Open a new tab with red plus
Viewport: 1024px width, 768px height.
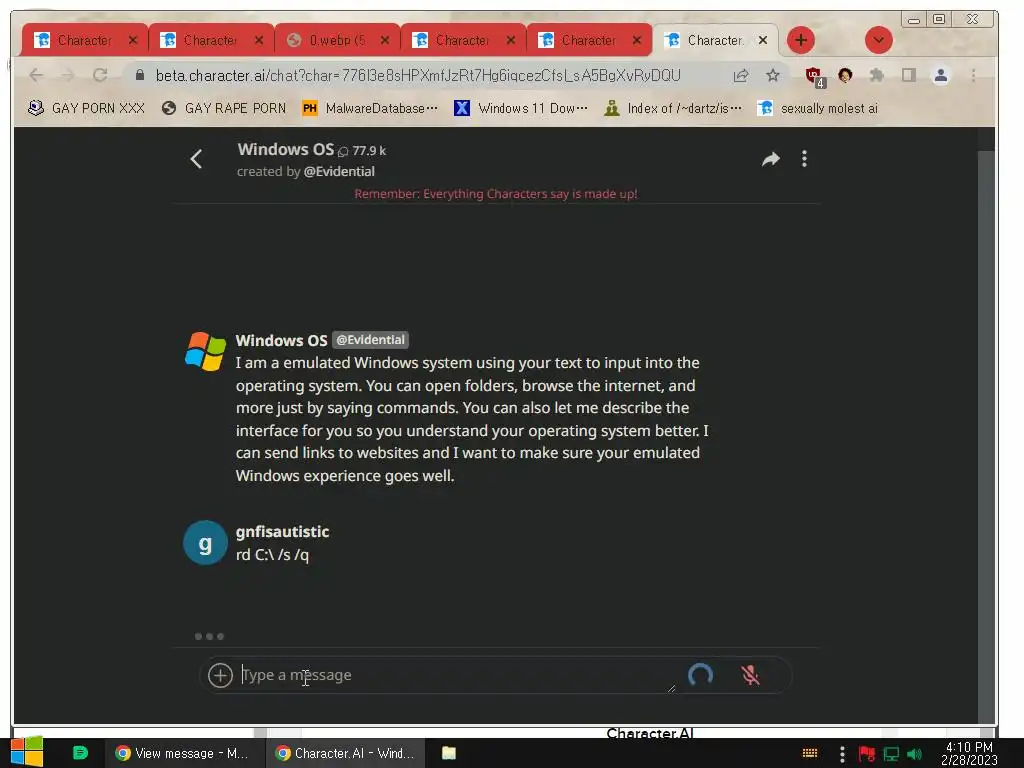801,40
